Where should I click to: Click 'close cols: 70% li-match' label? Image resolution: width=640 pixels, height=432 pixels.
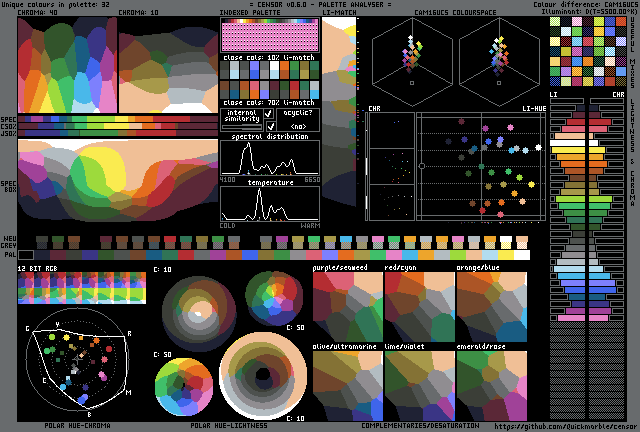click(x=269, y=102)
